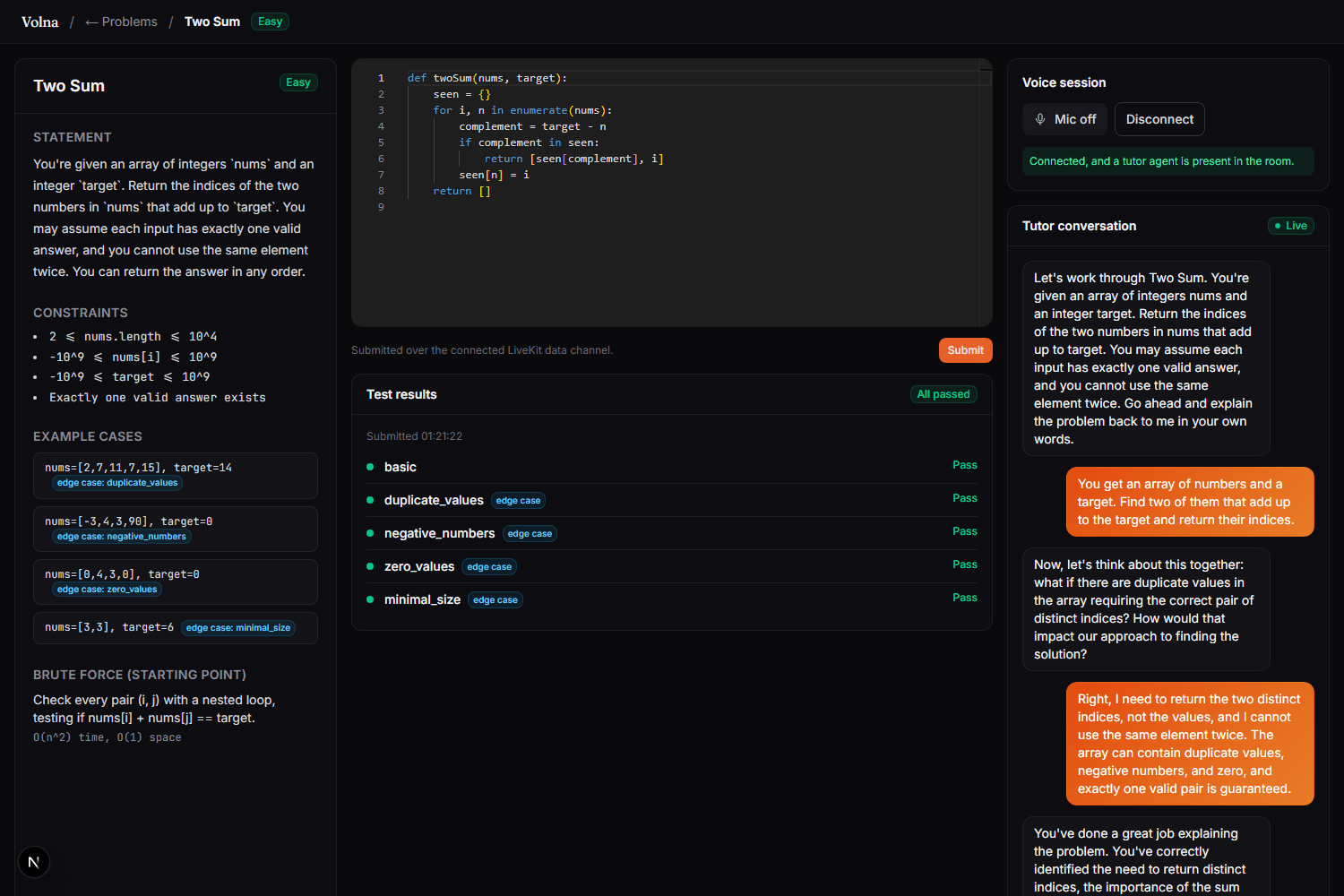The height and width of the screenshot is (896, 1344).
Task: Click the All passed results badge
Action: coord(943,394)
